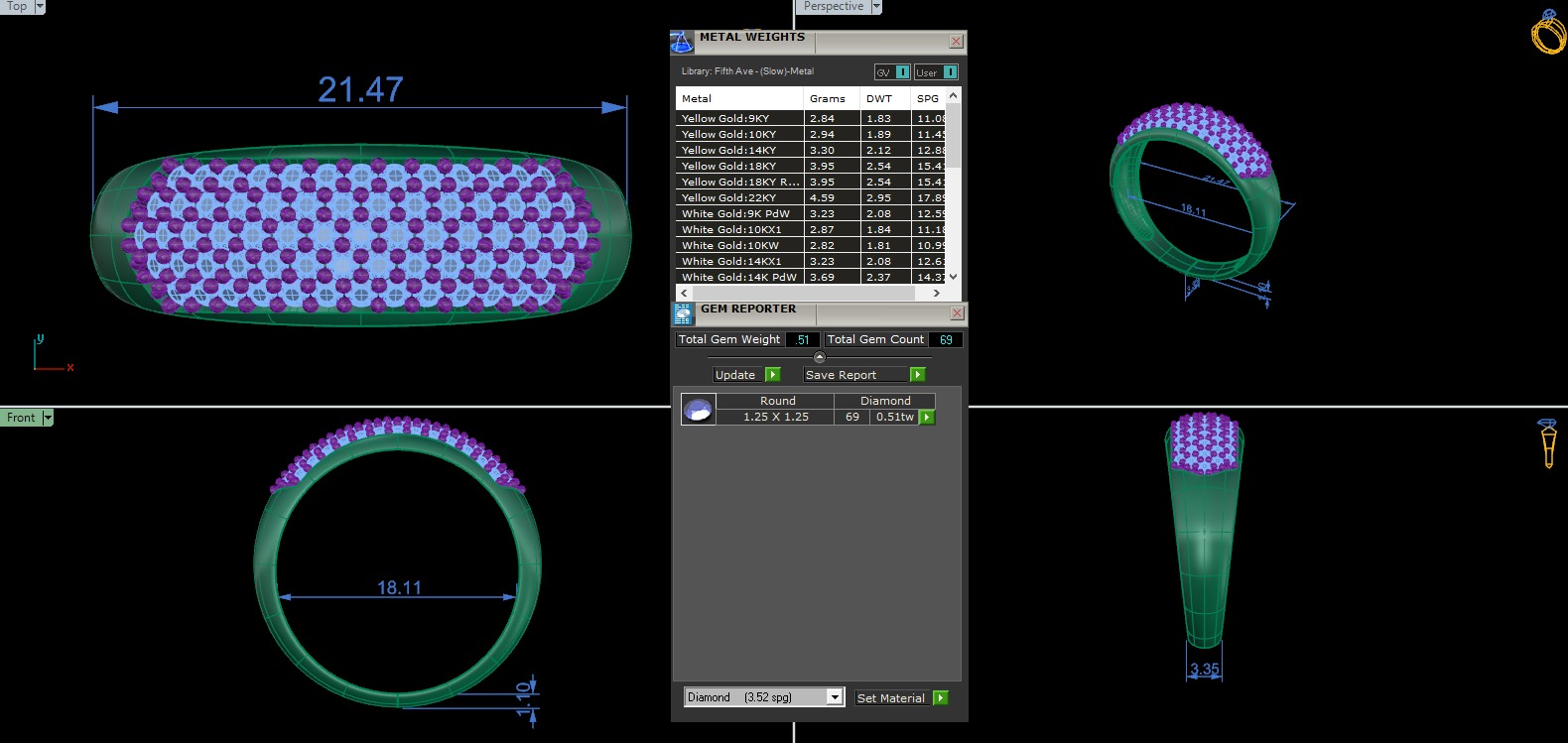Click the metal table scroll-down arrow
This screenshot has width=1568, height=743.
[x=953, y=277]
